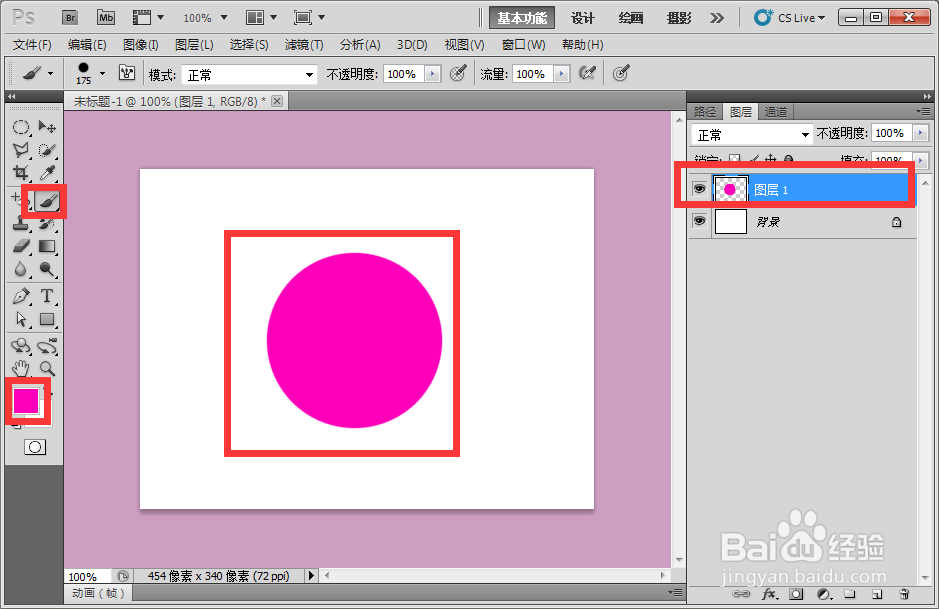Select the History Brush tool
Image resolution: width=939 pixels, height=609 pixels.
coord(47,224)
